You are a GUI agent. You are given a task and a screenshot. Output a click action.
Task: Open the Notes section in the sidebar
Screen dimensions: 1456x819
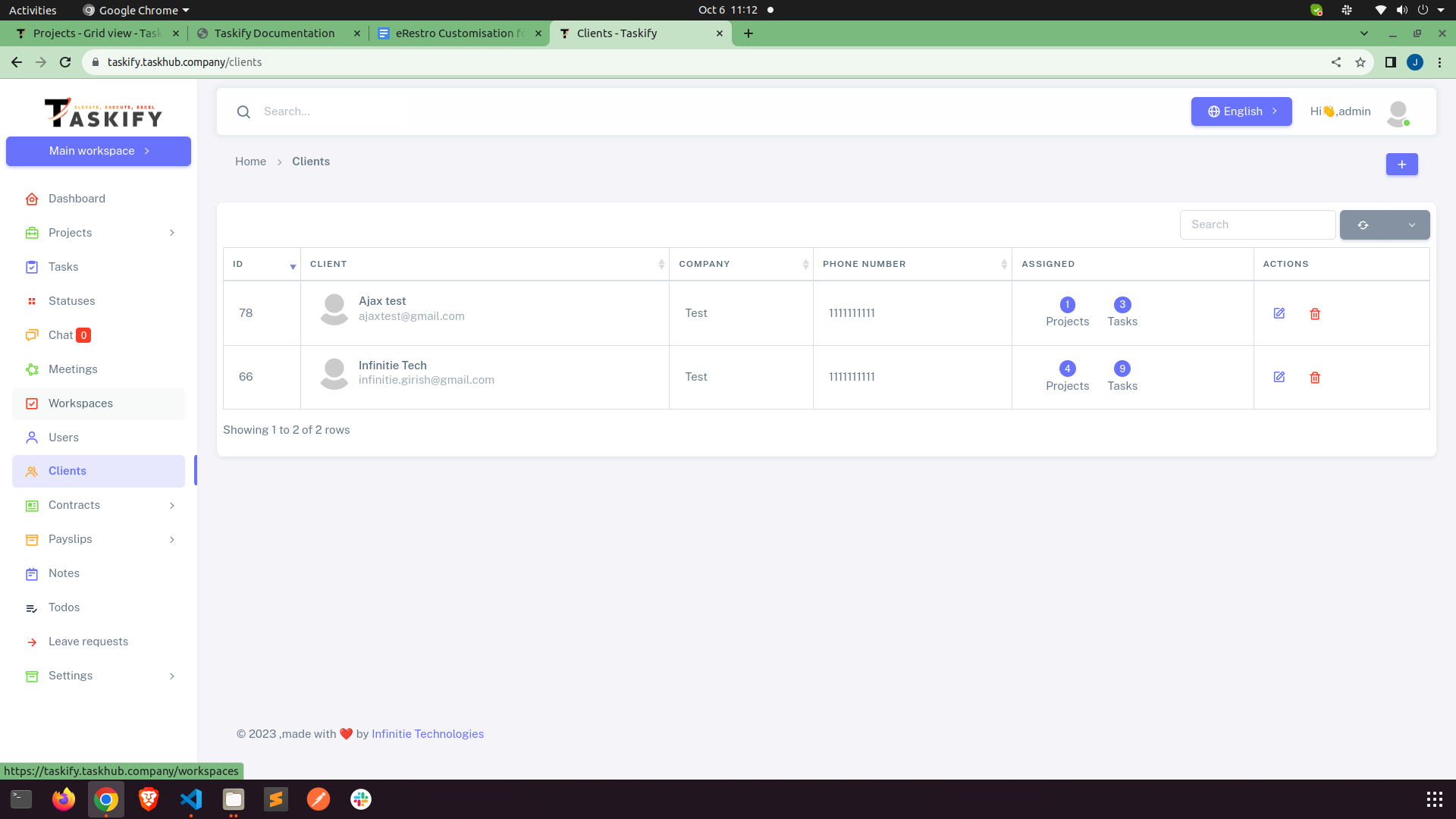click(64, 573)
